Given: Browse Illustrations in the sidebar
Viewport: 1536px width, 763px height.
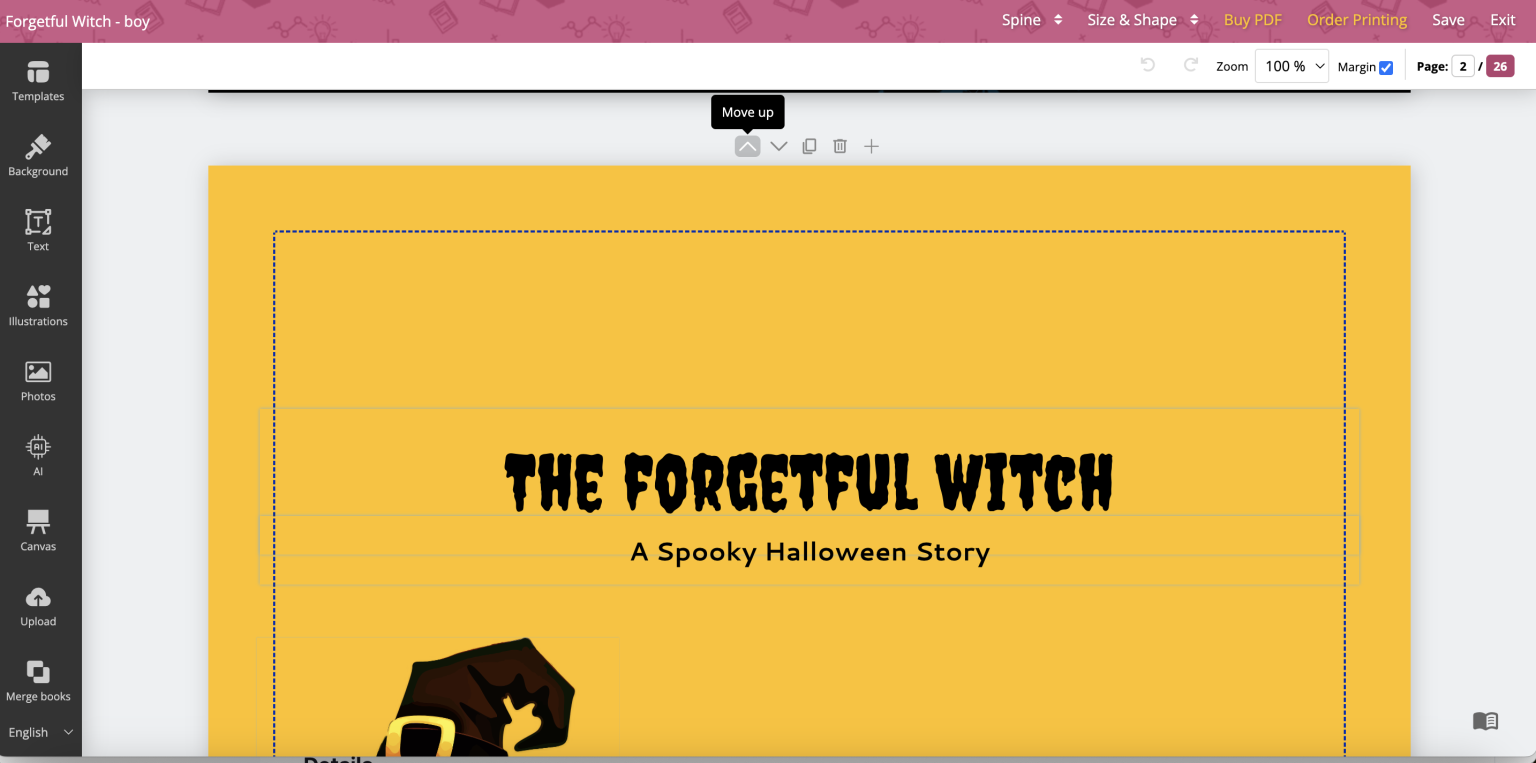Looking at the screenshot, I should pos(38,305).
